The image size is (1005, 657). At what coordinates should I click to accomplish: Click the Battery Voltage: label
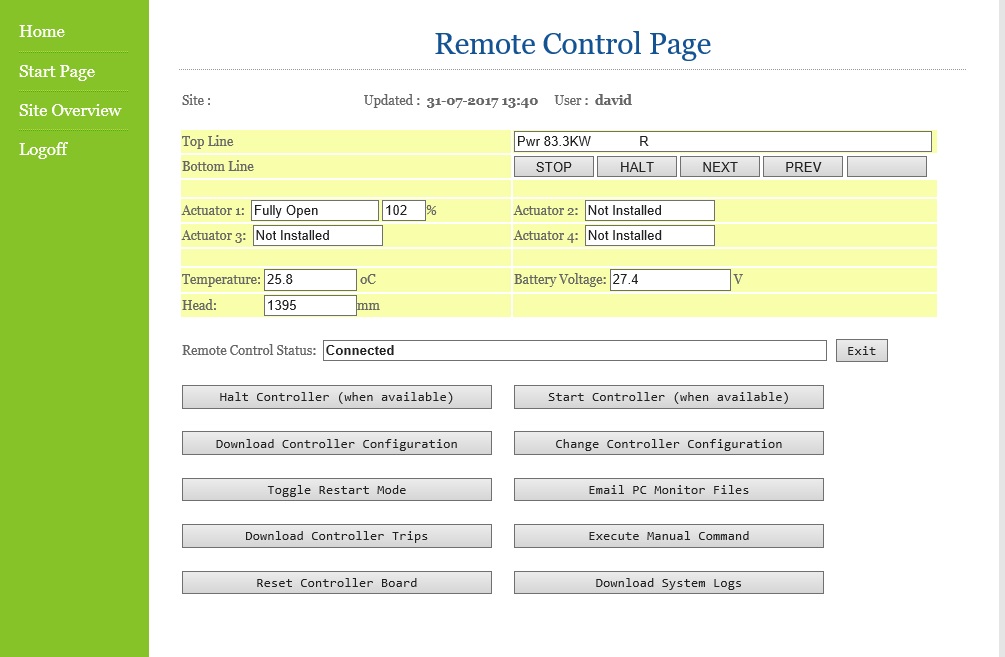click(560, 279)
